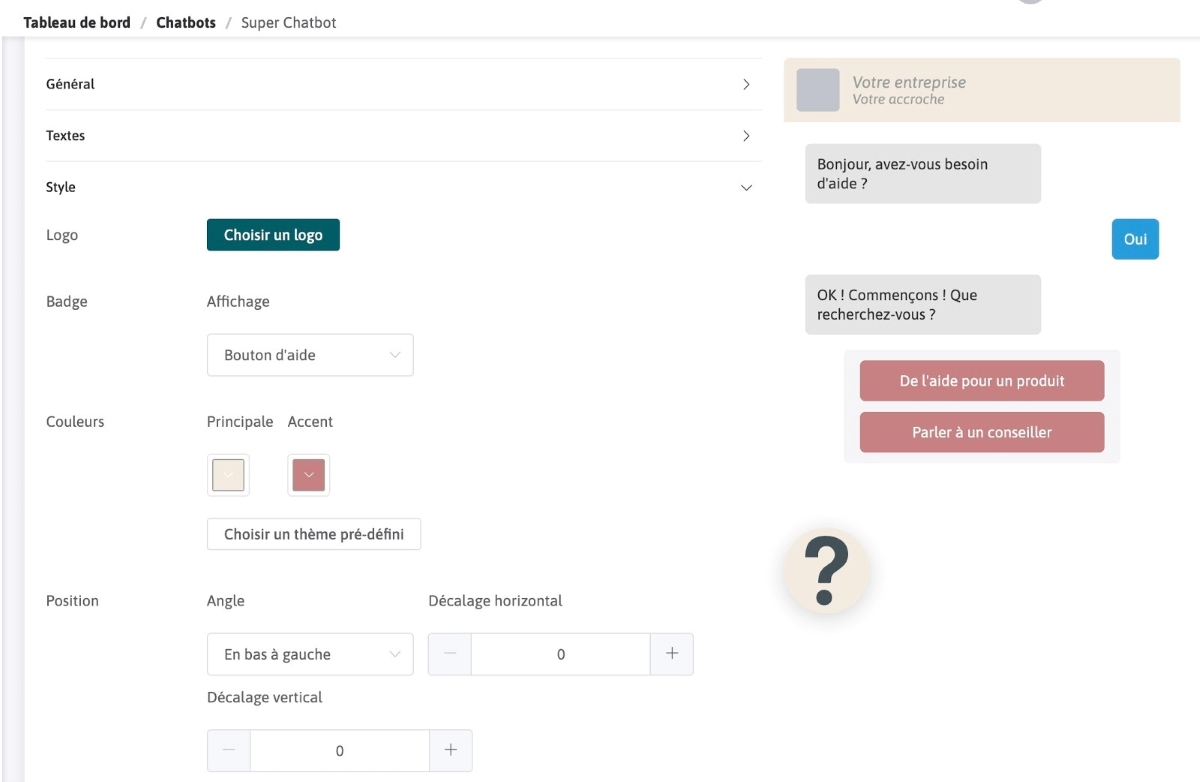The image size is (1200, 782).
Task: Open the Accent color swatch picker
Action: (308, 476)
